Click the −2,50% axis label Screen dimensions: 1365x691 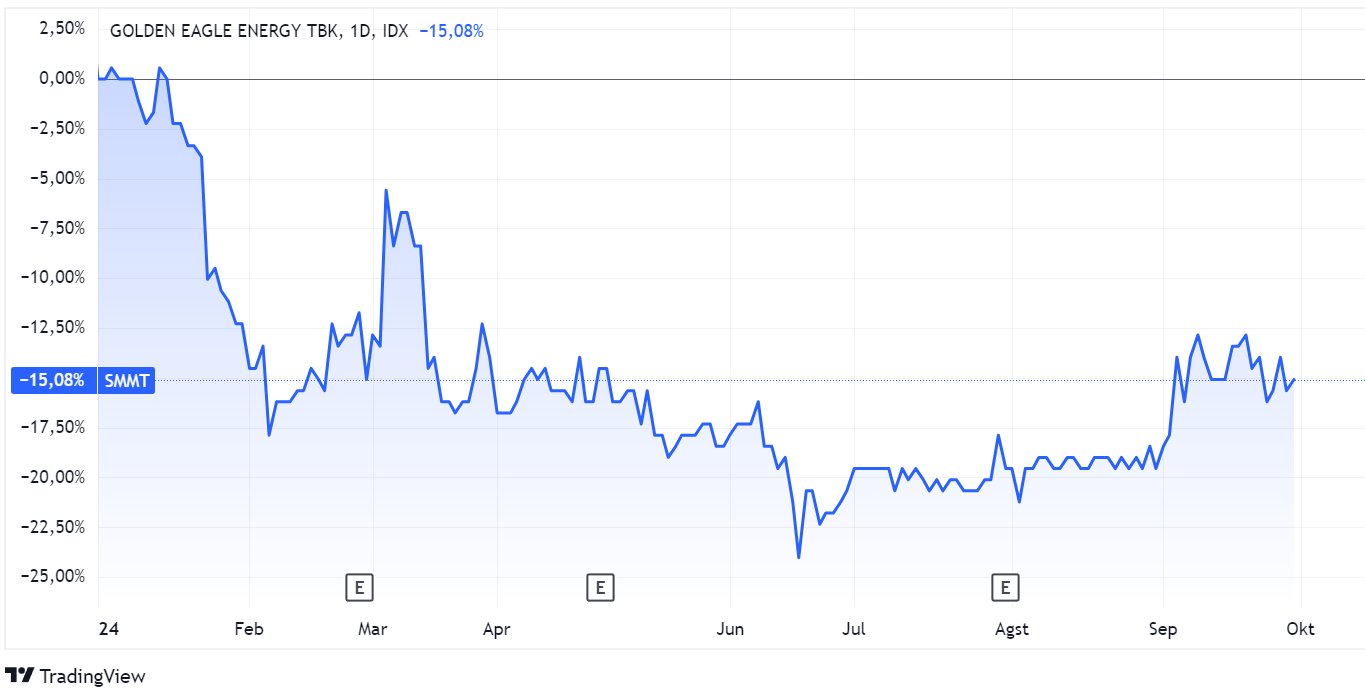point(57,128)
